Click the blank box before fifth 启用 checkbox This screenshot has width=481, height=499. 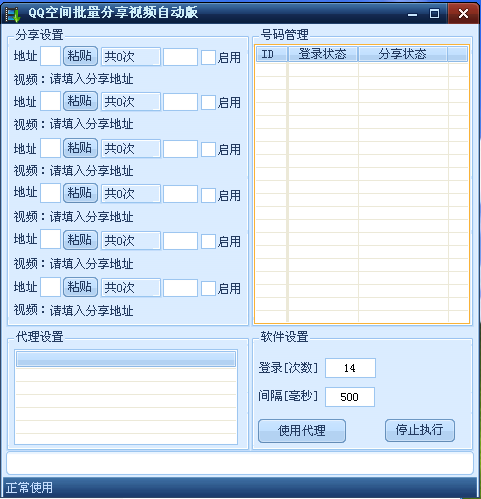click(180, 241)
